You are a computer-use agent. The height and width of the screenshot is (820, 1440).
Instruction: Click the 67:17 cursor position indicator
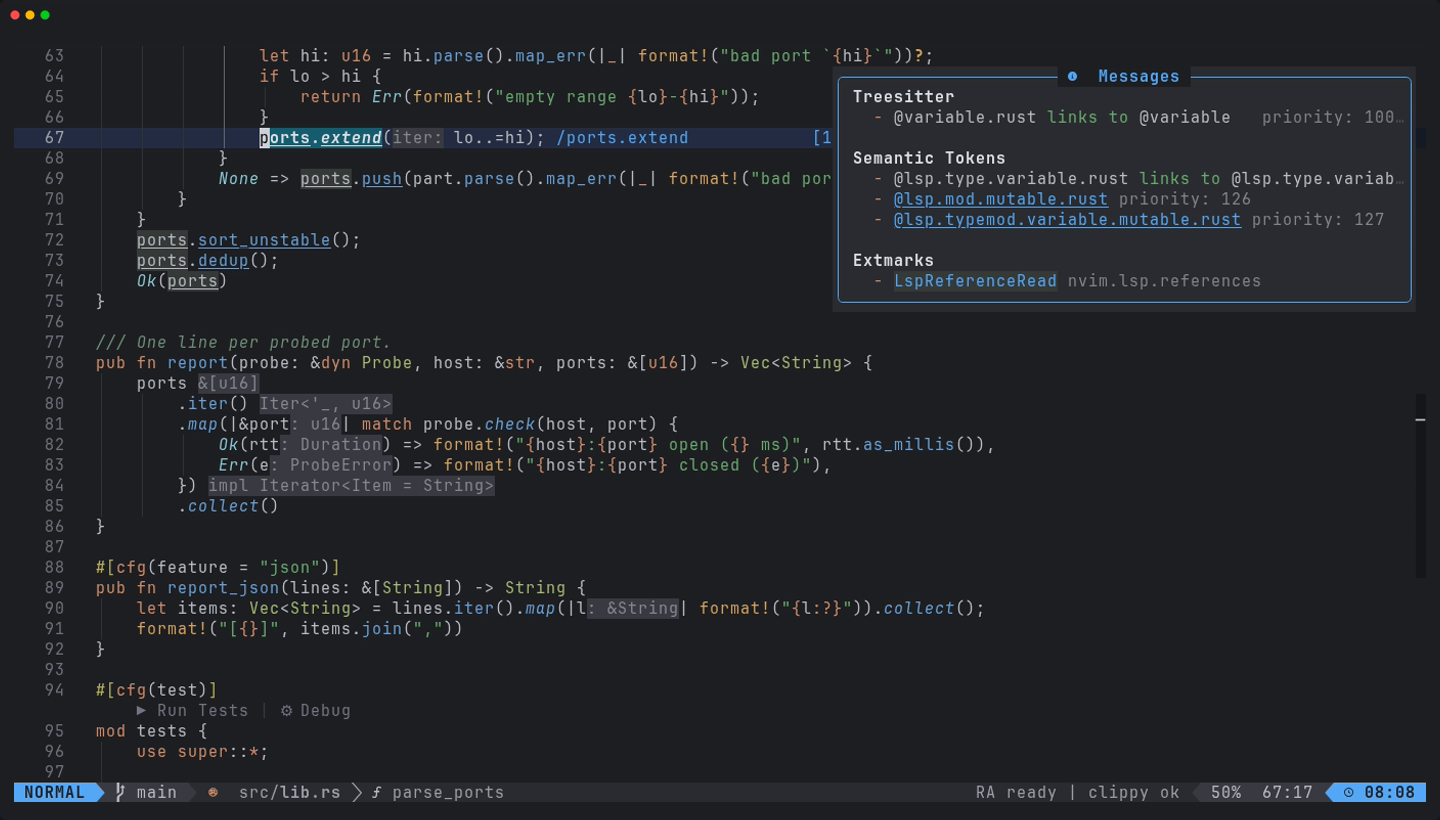(x=1287, y=792)
